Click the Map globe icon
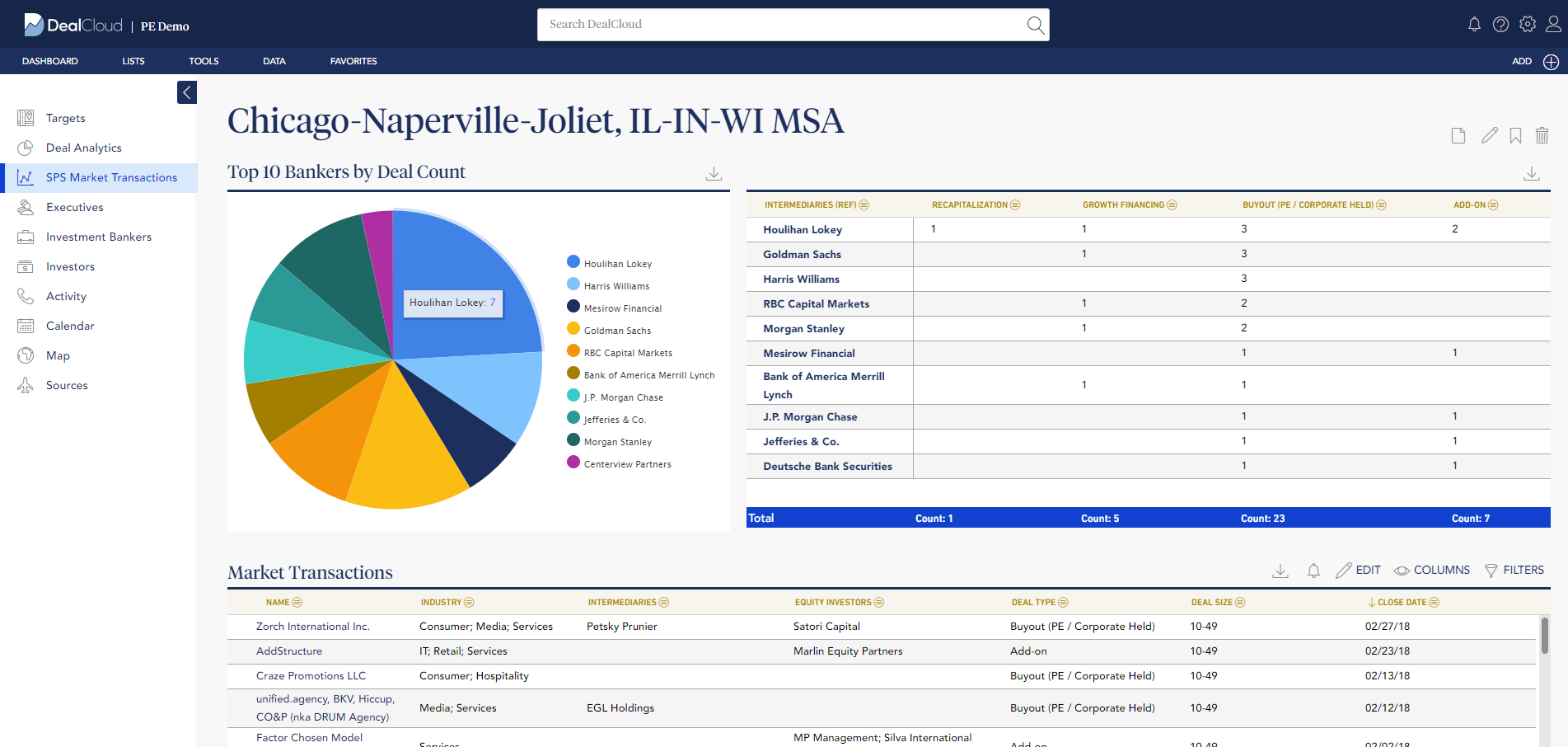Viewport: 1568px width, 747px height. click(x=26, y=355)
